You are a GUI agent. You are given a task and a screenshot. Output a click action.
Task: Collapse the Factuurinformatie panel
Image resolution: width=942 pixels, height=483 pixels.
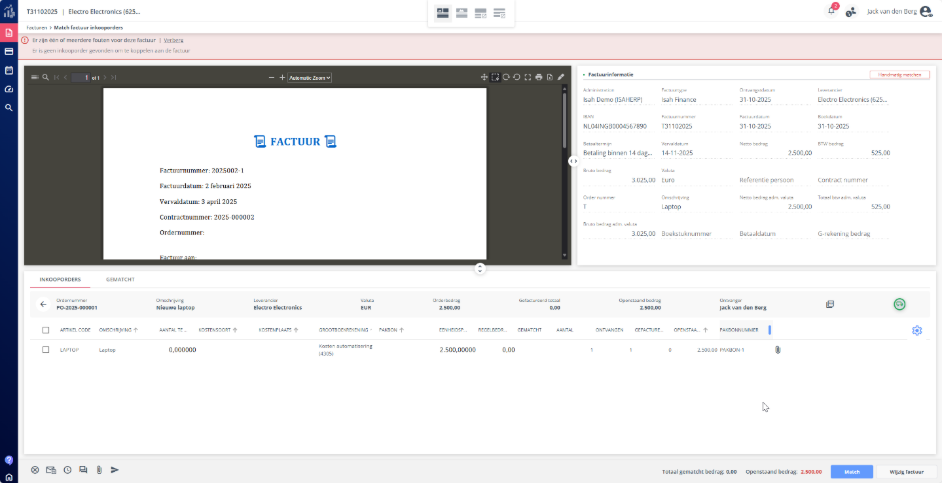583,74
